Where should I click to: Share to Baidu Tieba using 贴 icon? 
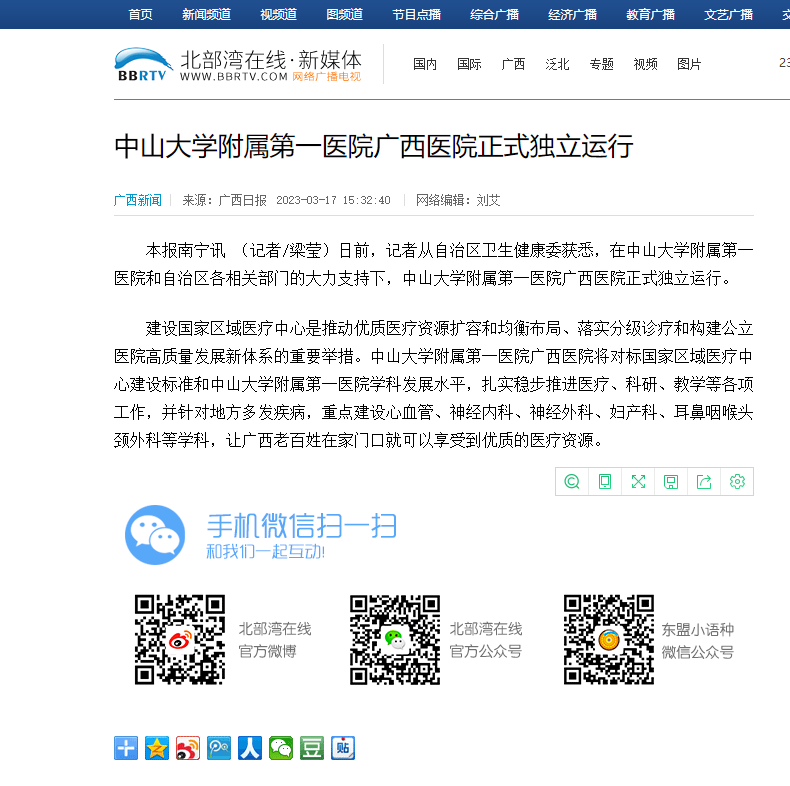point(343,748)
